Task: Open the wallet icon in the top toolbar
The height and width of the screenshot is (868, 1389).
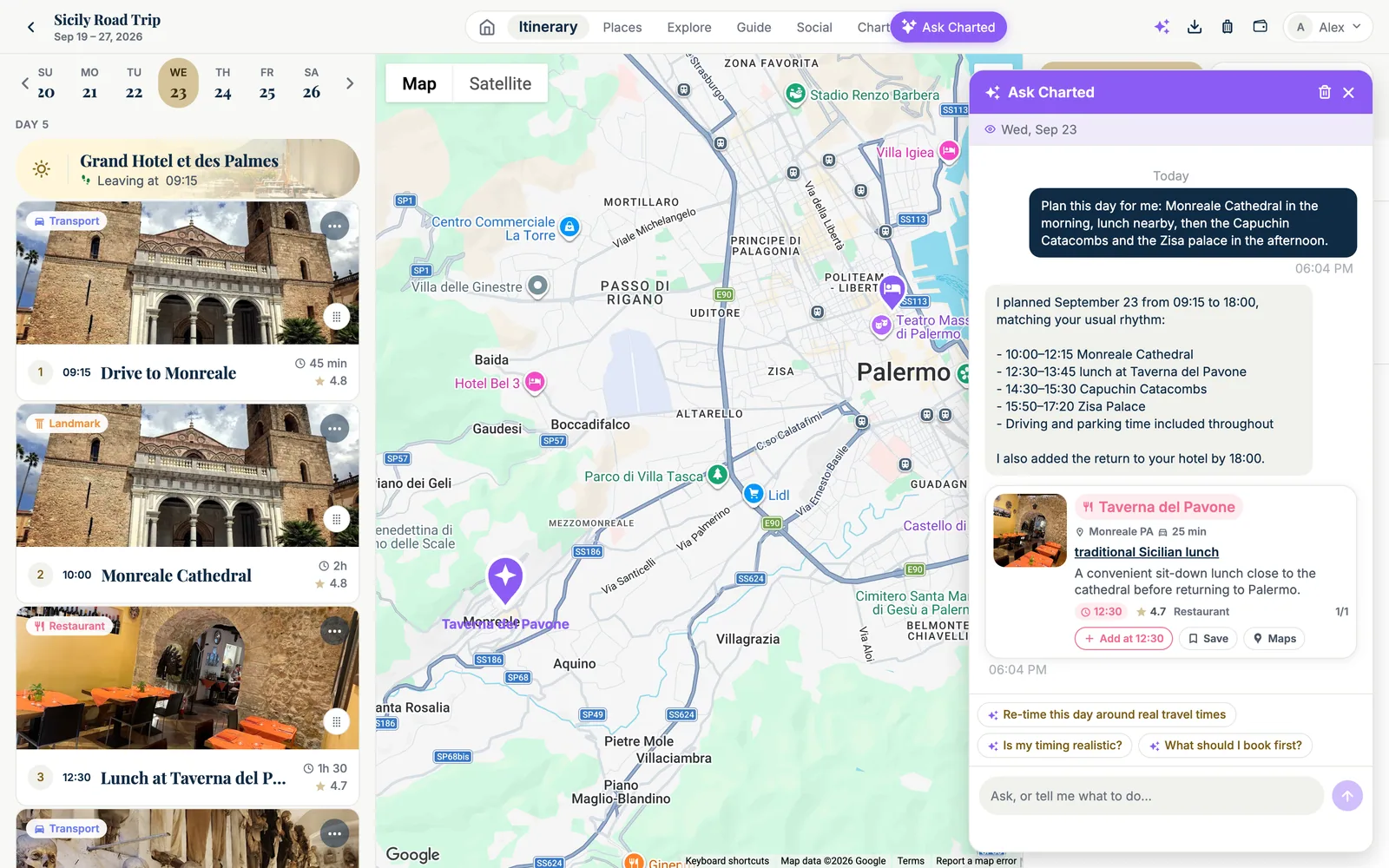Action: point(1260,27)
